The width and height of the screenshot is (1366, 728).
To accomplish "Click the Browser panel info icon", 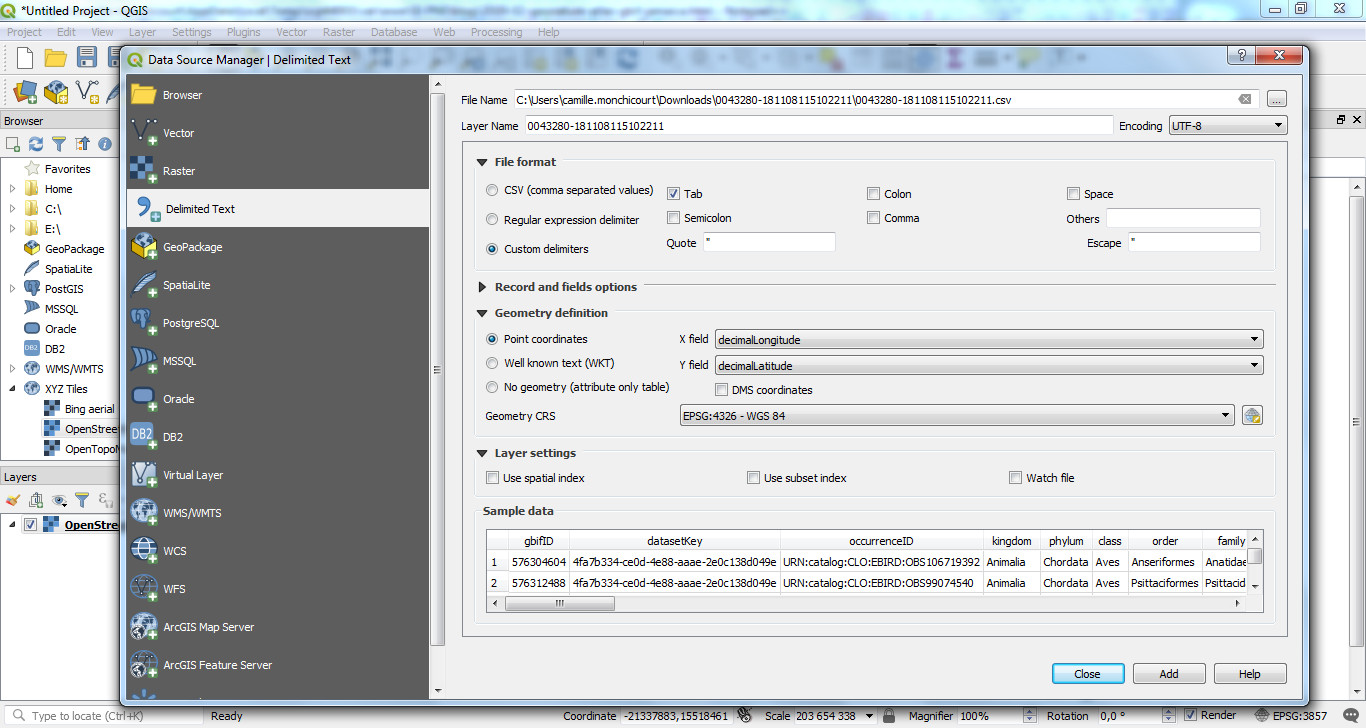I will click(104, 144).
